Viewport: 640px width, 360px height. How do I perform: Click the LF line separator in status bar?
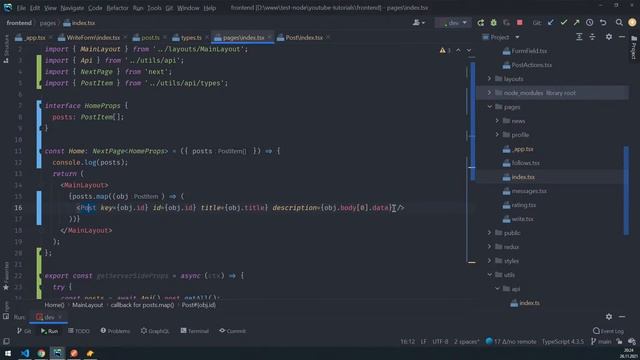tap(424, 342)
